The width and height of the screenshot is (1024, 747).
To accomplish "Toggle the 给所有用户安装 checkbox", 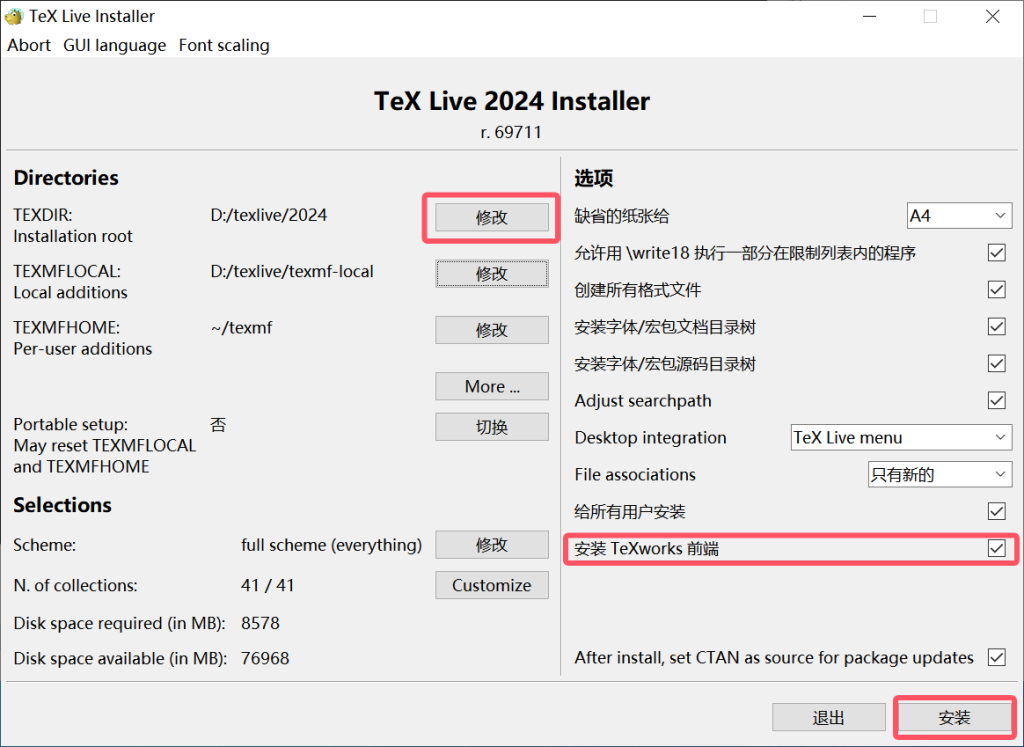I will tap(997, 511).
